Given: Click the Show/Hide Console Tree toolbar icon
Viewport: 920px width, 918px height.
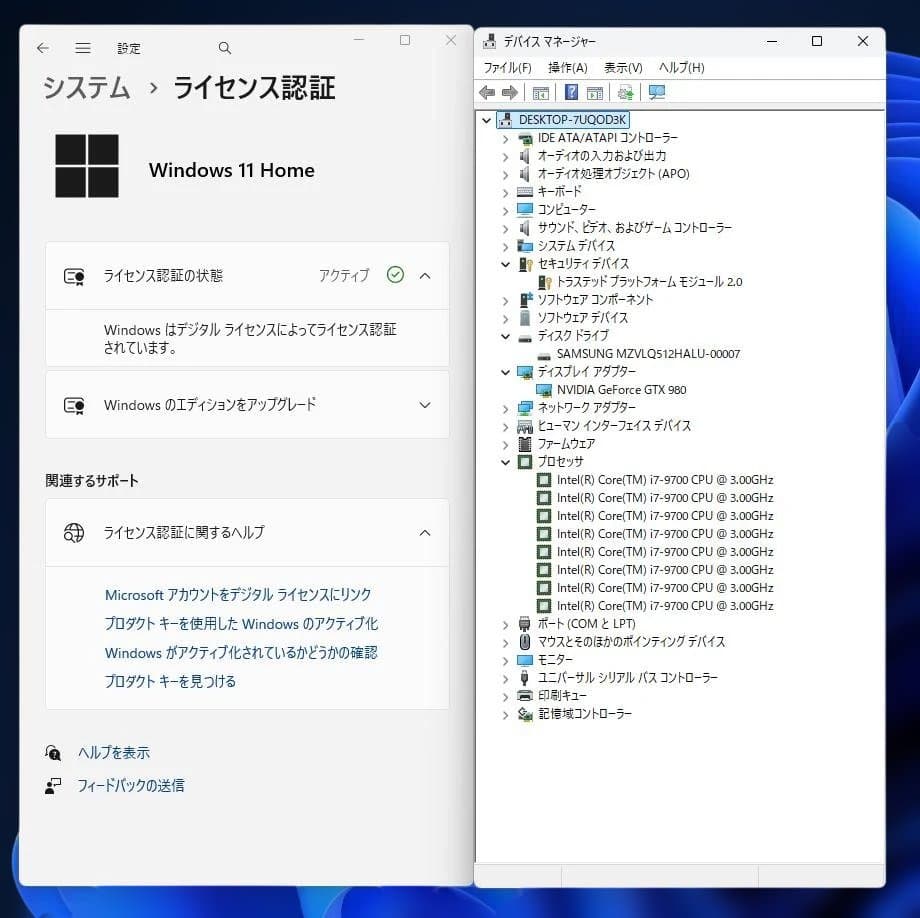Looking at the screenshot, I should (x=540, y=92).
